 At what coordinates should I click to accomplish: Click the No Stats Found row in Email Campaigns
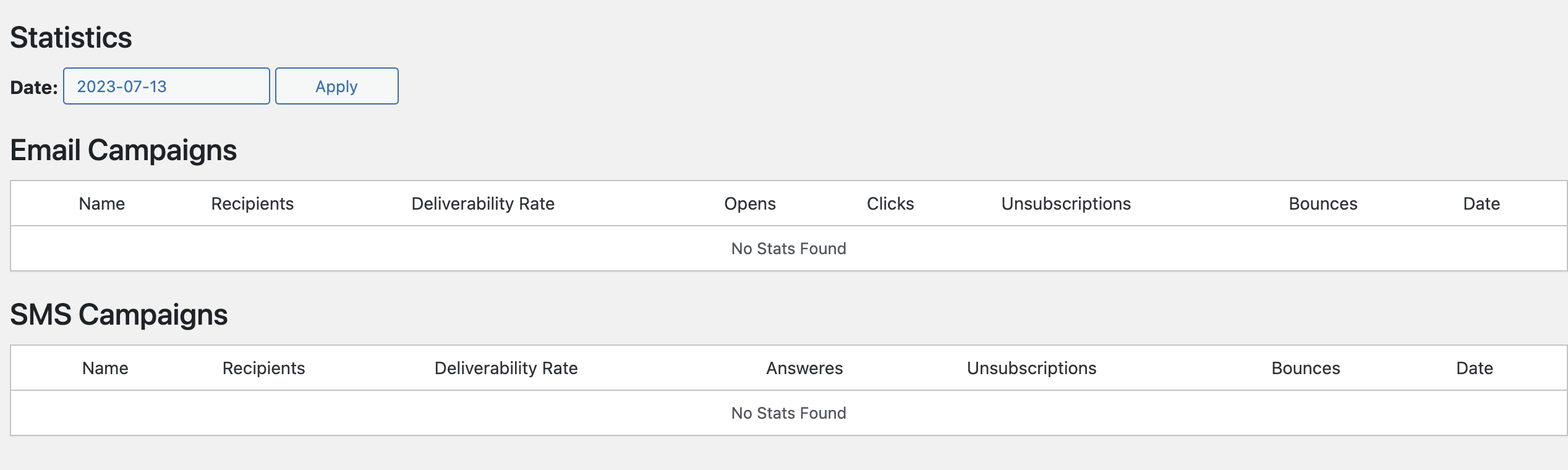(x=788, y=248)
